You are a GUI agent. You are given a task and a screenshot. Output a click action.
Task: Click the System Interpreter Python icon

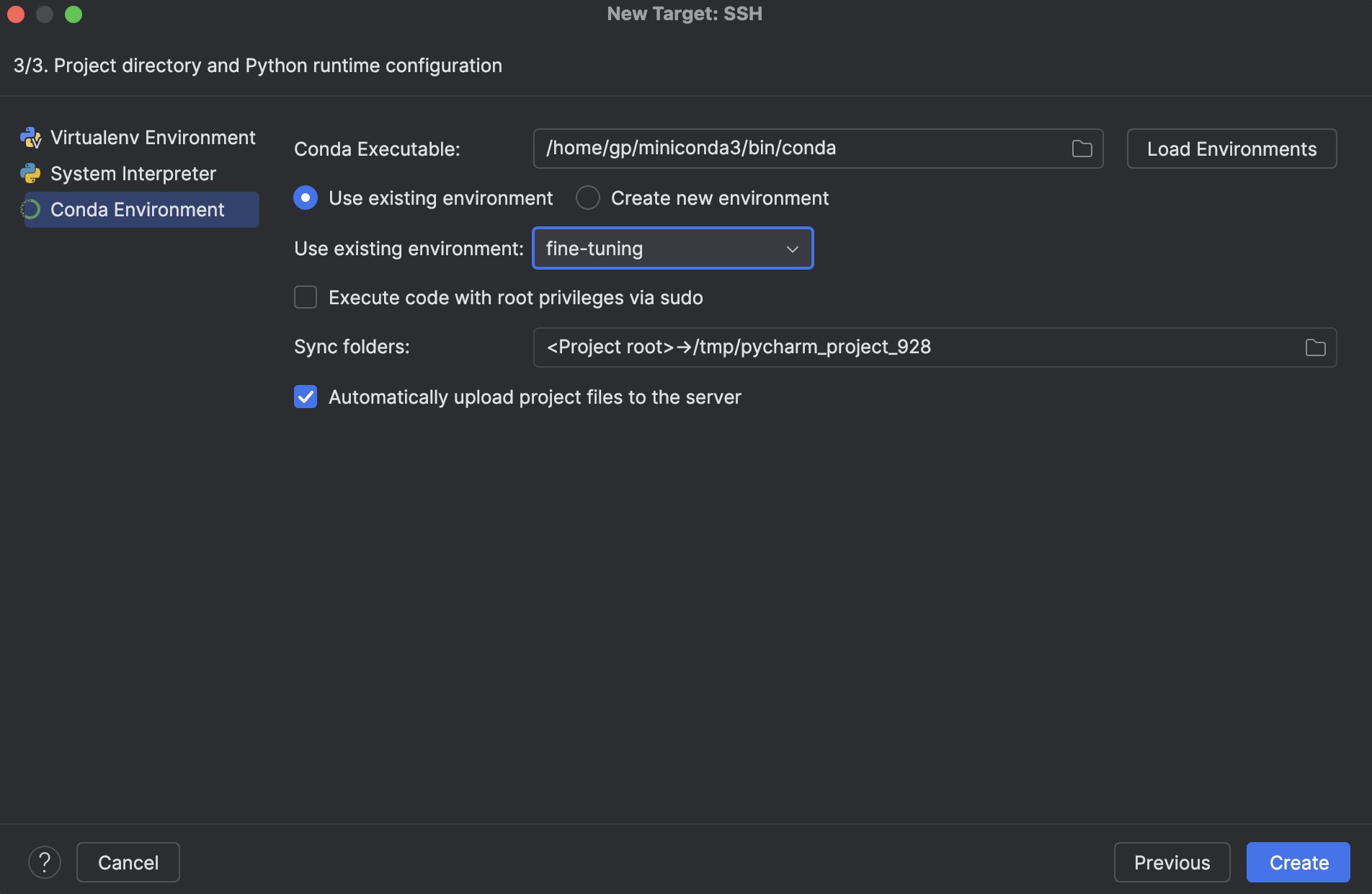click(30, 174)
